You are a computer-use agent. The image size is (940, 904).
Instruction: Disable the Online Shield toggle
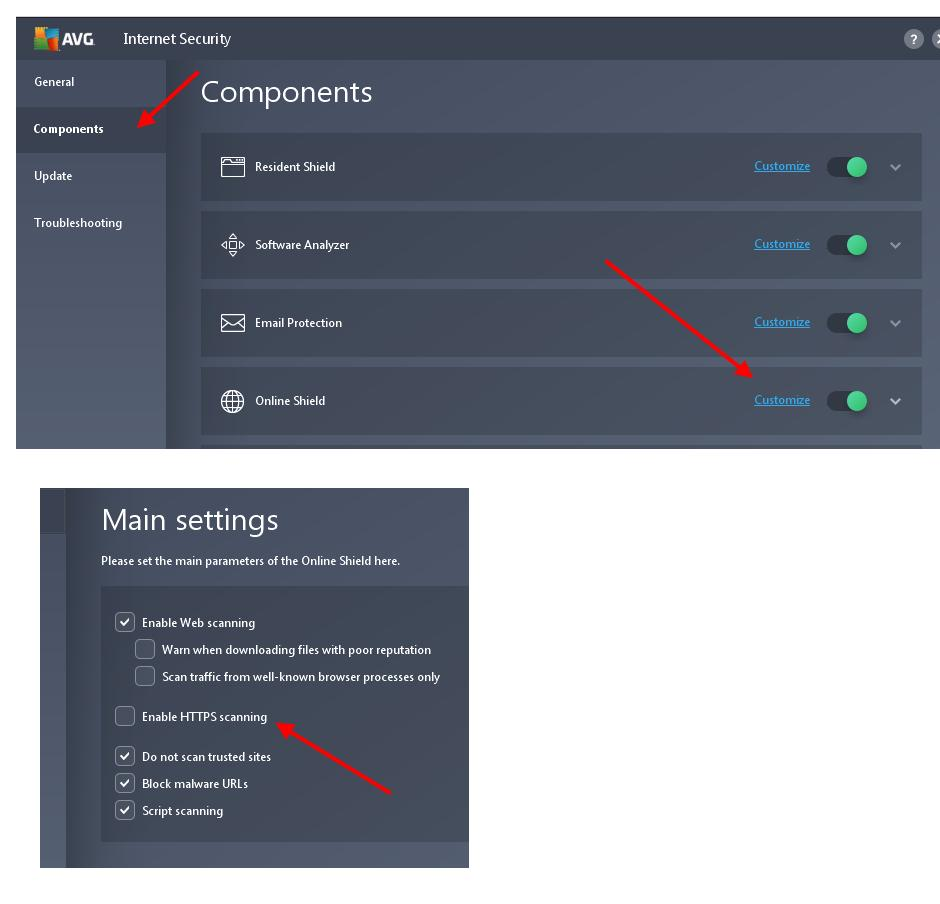[x=847, y=400]
